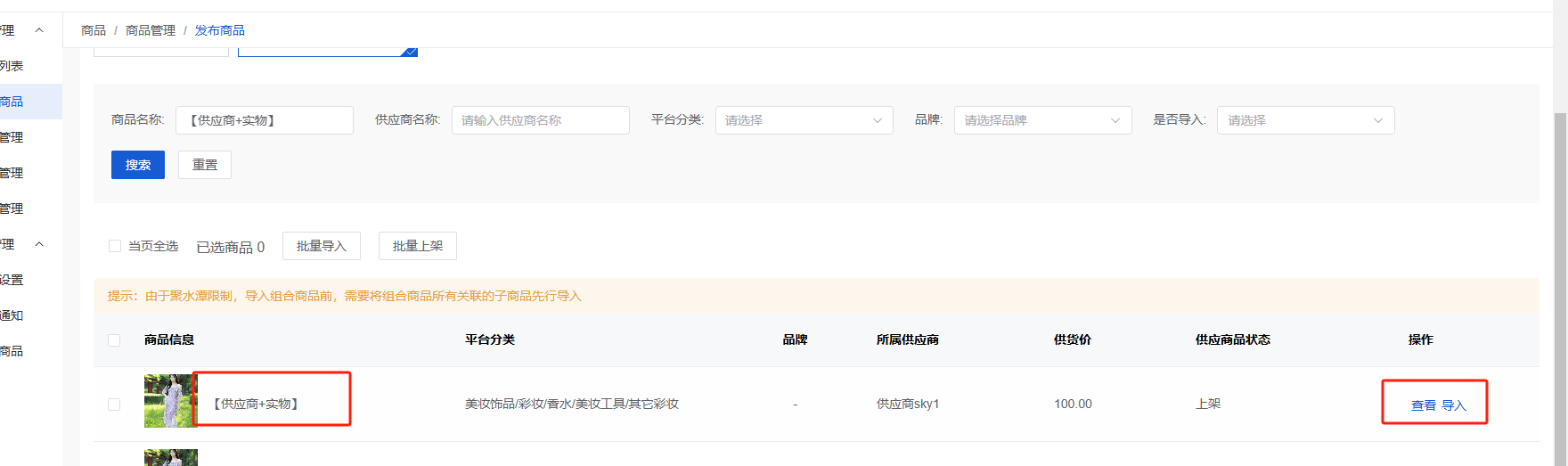Toggle the table header select-all checkbox
This screenshot has width=1568, height=466.
(x=114, y=340)
